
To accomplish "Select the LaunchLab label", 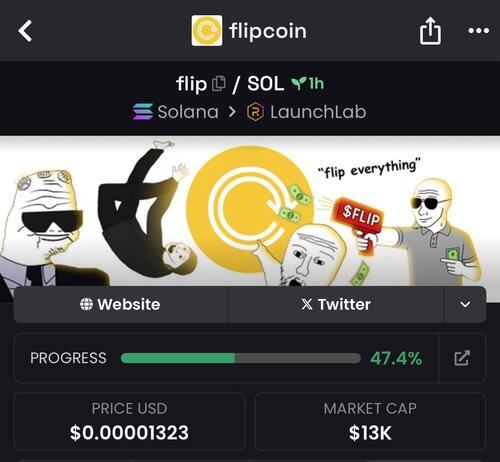I will 318,112.
